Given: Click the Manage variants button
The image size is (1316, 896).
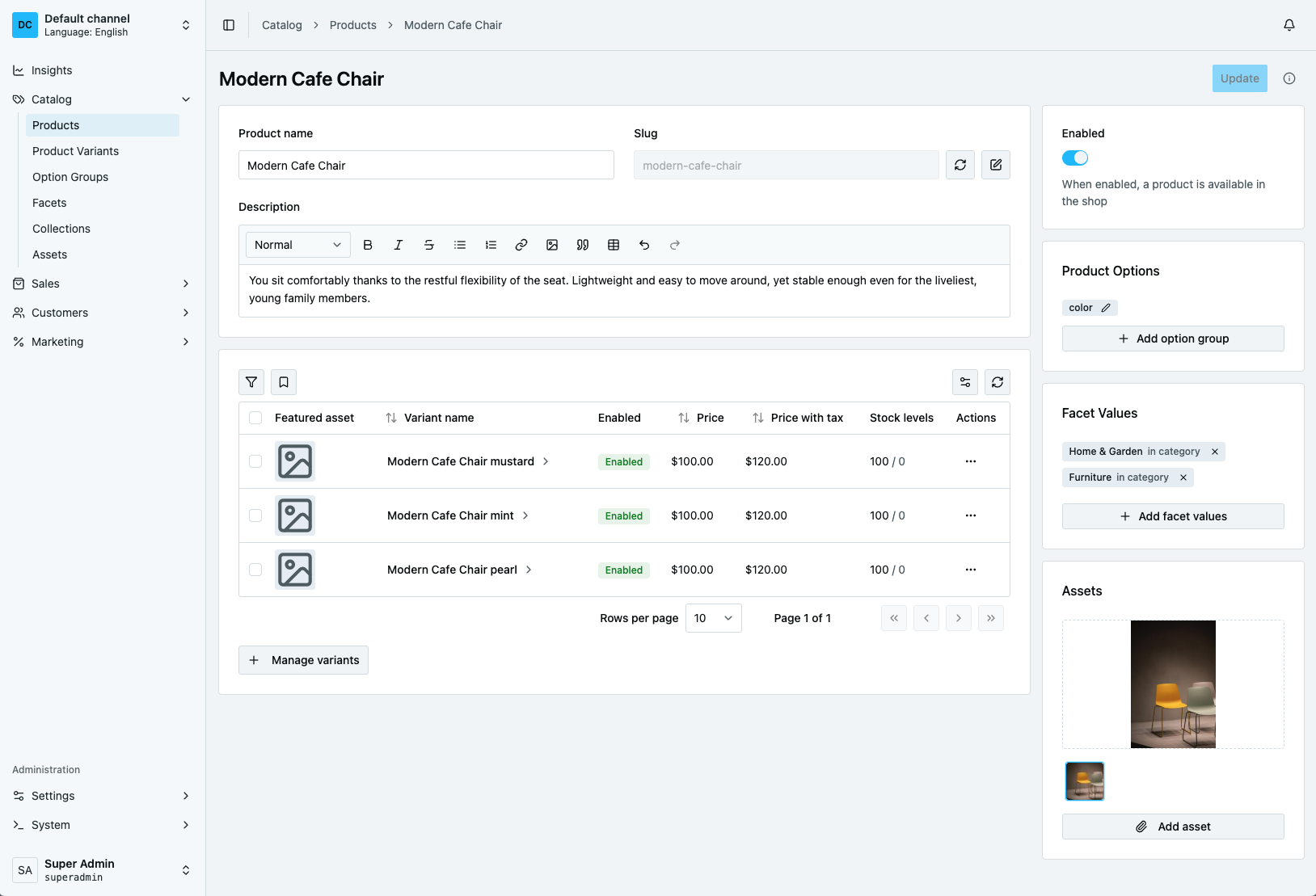Looking at the screenshot, I should (303, 660).
